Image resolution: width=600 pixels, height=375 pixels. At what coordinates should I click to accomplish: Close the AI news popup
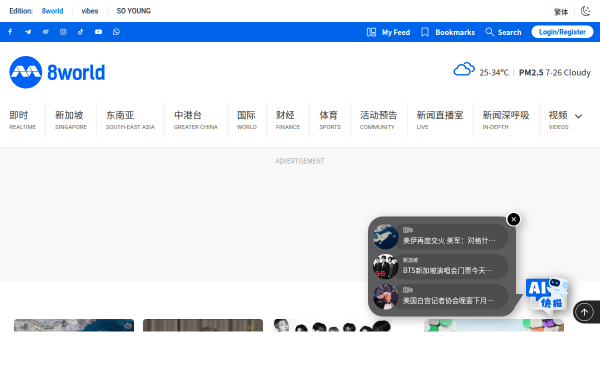(x=514, y=219)
